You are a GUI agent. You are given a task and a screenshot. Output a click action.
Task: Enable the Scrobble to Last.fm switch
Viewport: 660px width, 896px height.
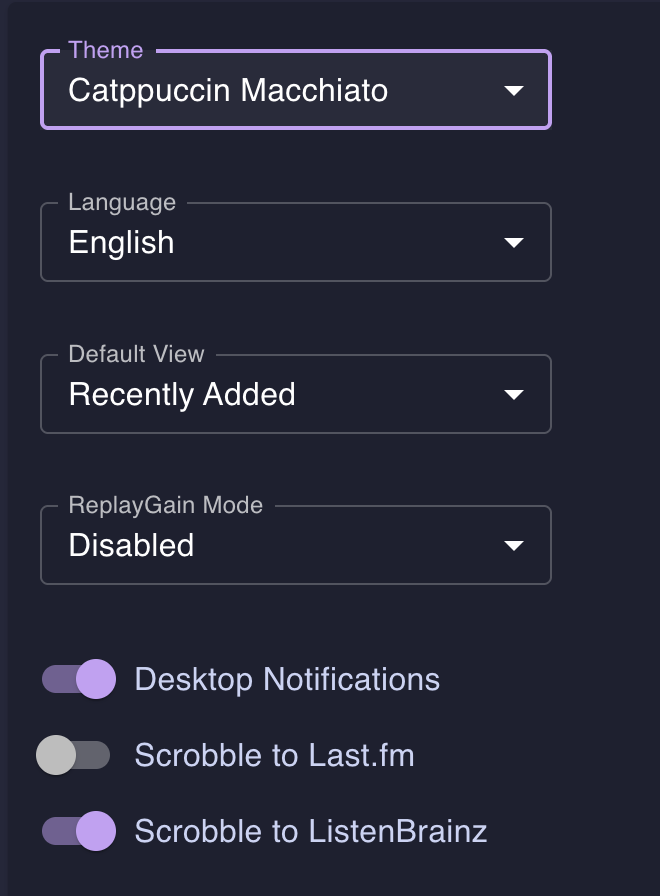click(73, 755)
